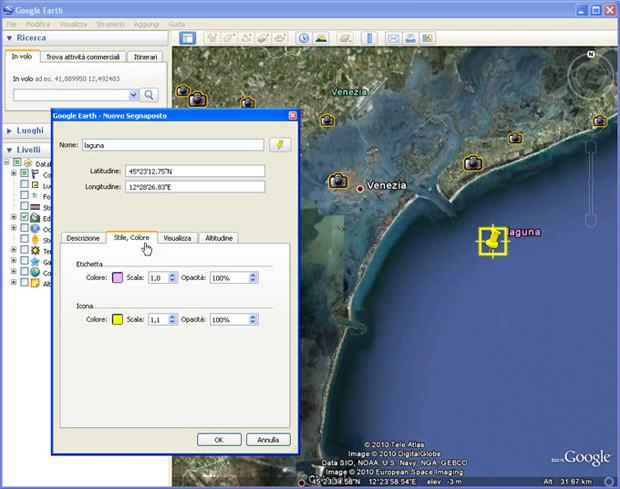Image resolution: width=620 pixels, height=489 pixels.
Task: Click the add path toolbar icon
Action: tap(246, 38)
